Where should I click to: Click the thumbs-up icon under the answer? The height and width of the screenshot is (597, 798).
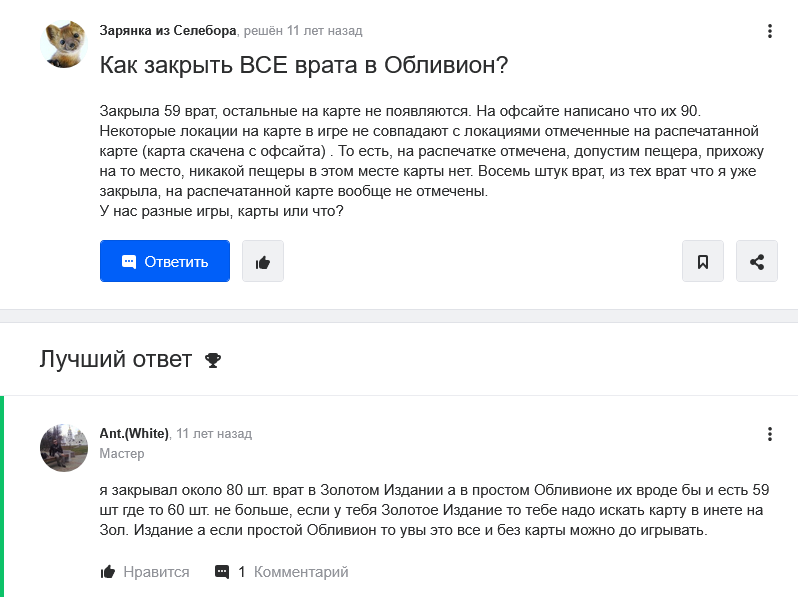[108, 572]
